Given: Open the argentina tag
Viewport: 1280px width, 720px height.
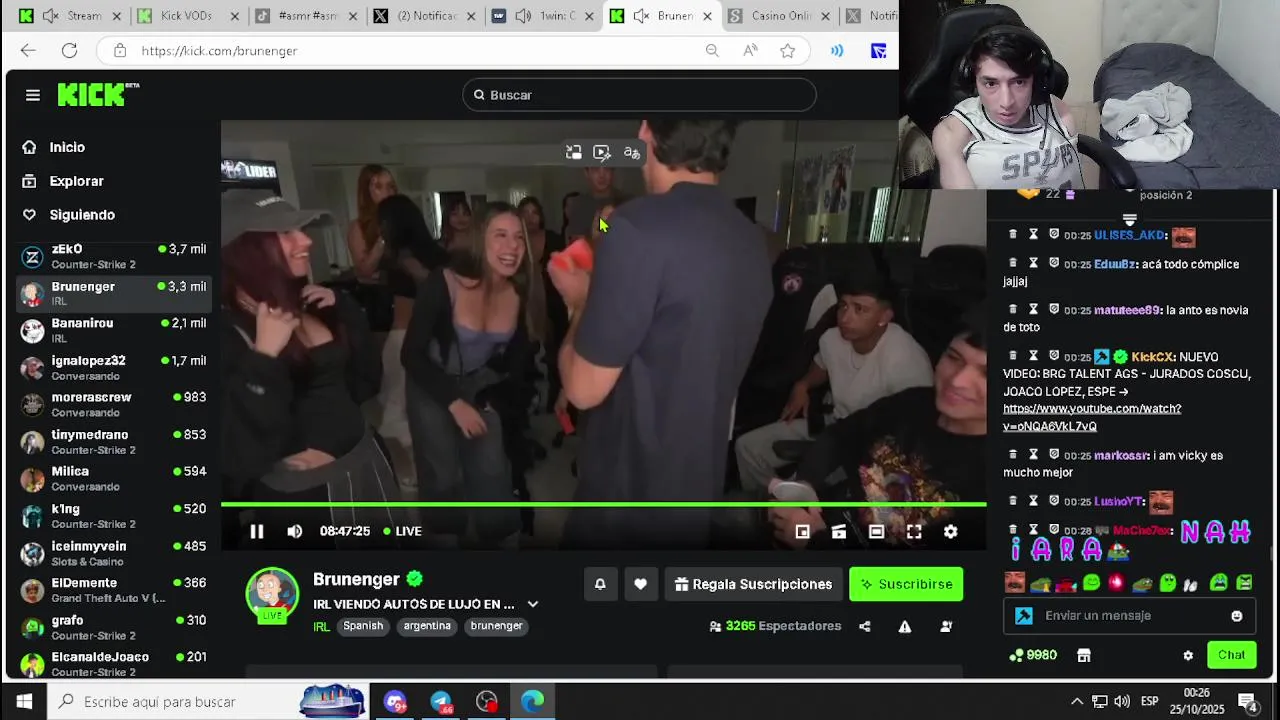Looking at the screenshot, I should [427, 626].
